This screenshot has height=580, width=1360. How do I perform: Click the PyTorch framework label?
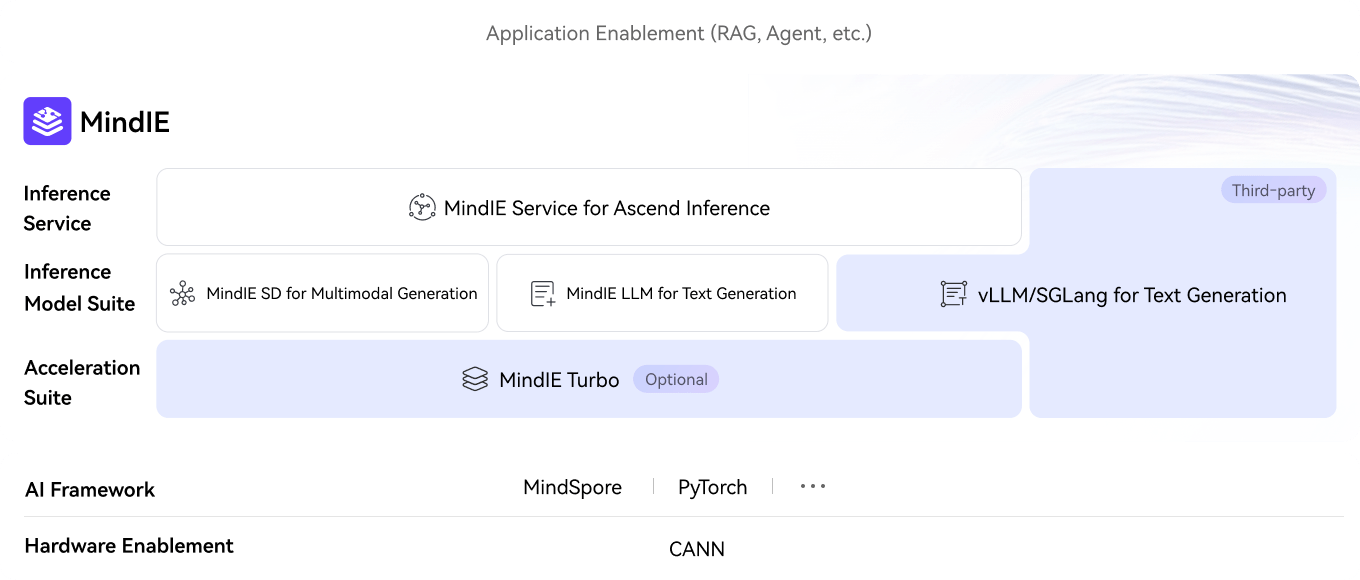pos(712,487)
